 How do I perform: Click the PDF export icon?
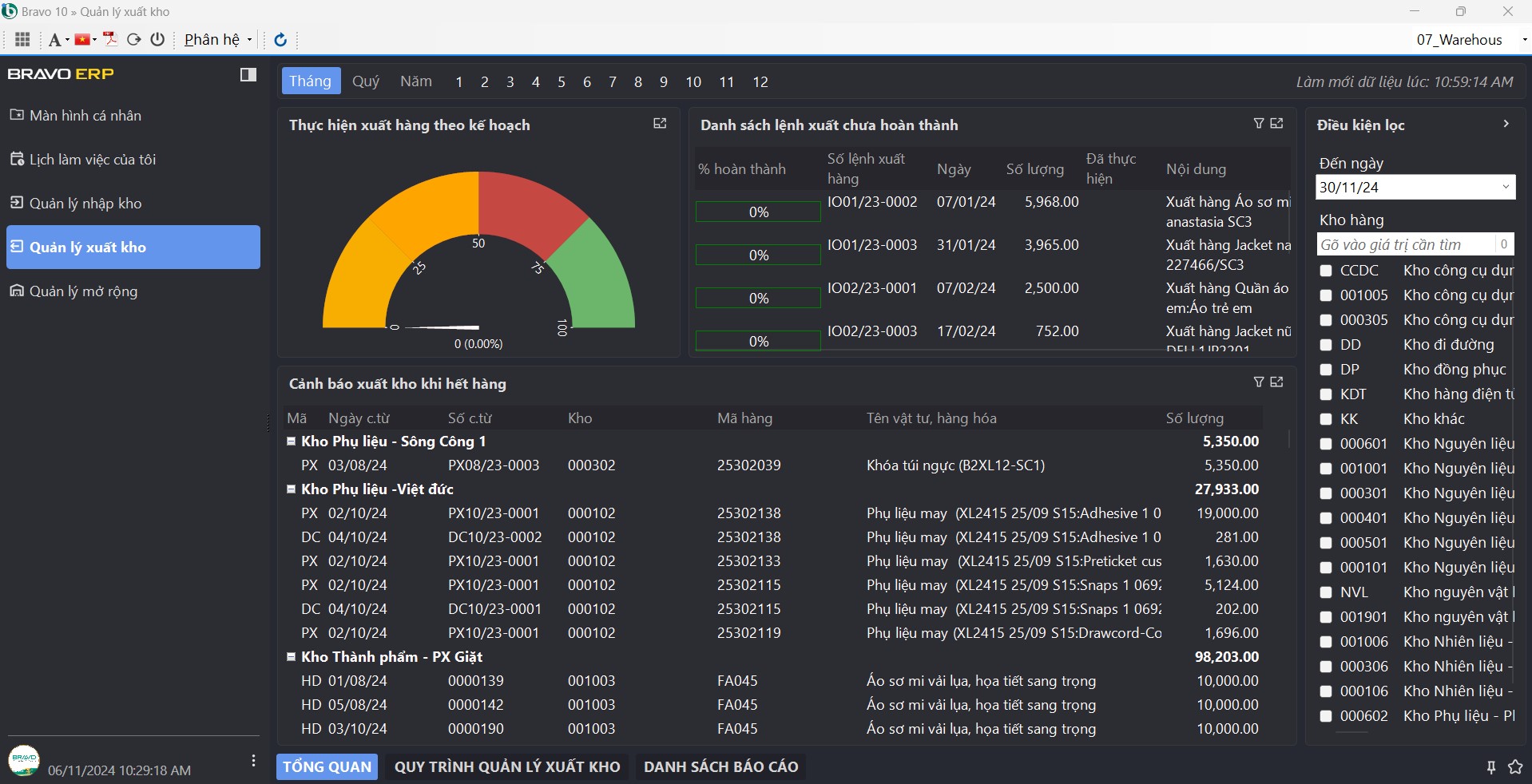pos(110,39)
